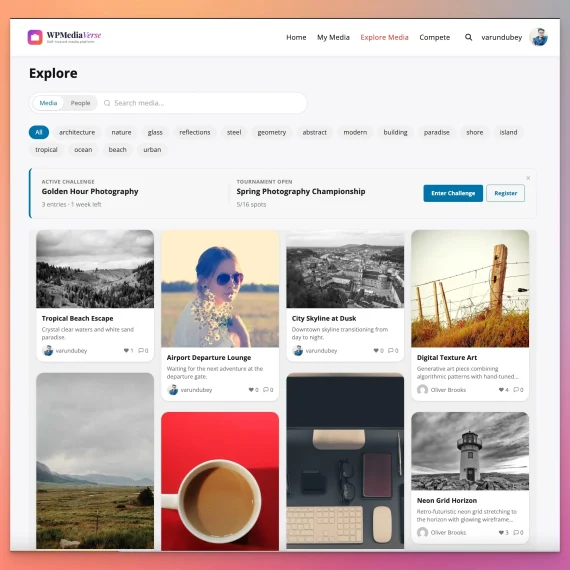Open the woman with sunglasses photo
Viewport: 570px width, 570px height.
click(220, 289)
